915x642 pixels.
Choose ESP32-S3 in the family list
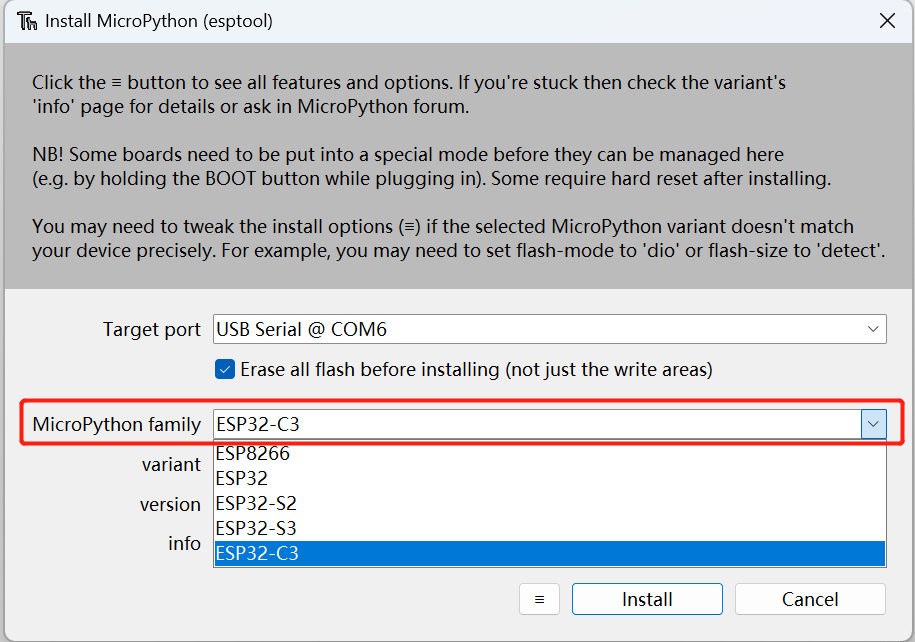(550, 529)
